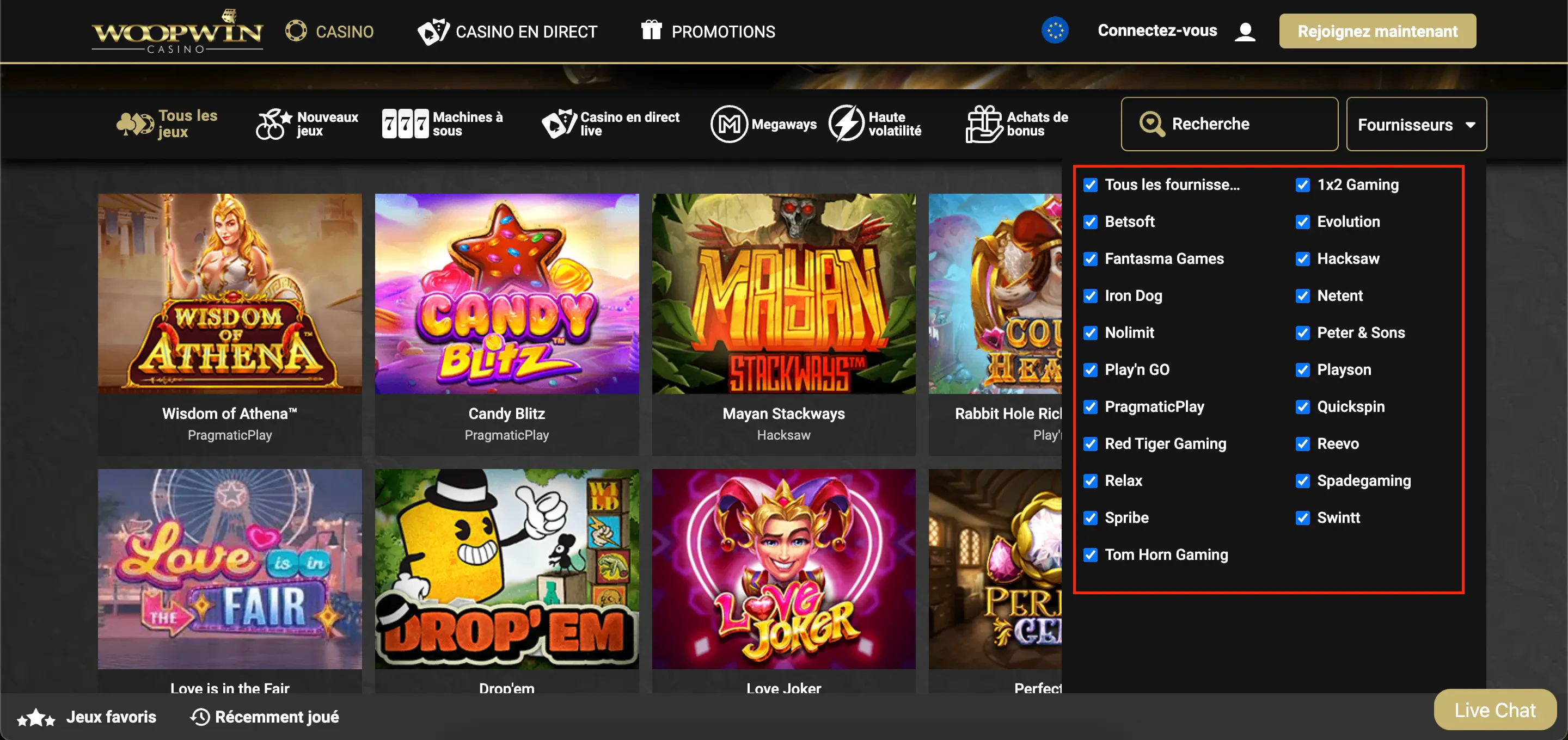Uncheck the Spribe provider

(x=1090, y=518)
